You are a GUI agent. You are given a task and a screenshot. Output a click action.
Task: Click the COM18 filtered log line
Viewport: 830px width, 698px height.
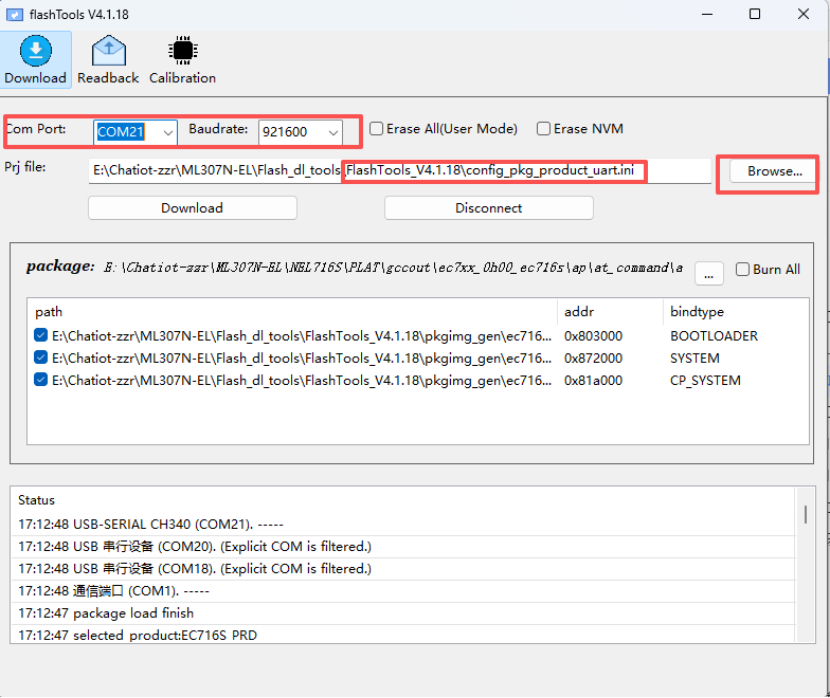coord(402,568)
